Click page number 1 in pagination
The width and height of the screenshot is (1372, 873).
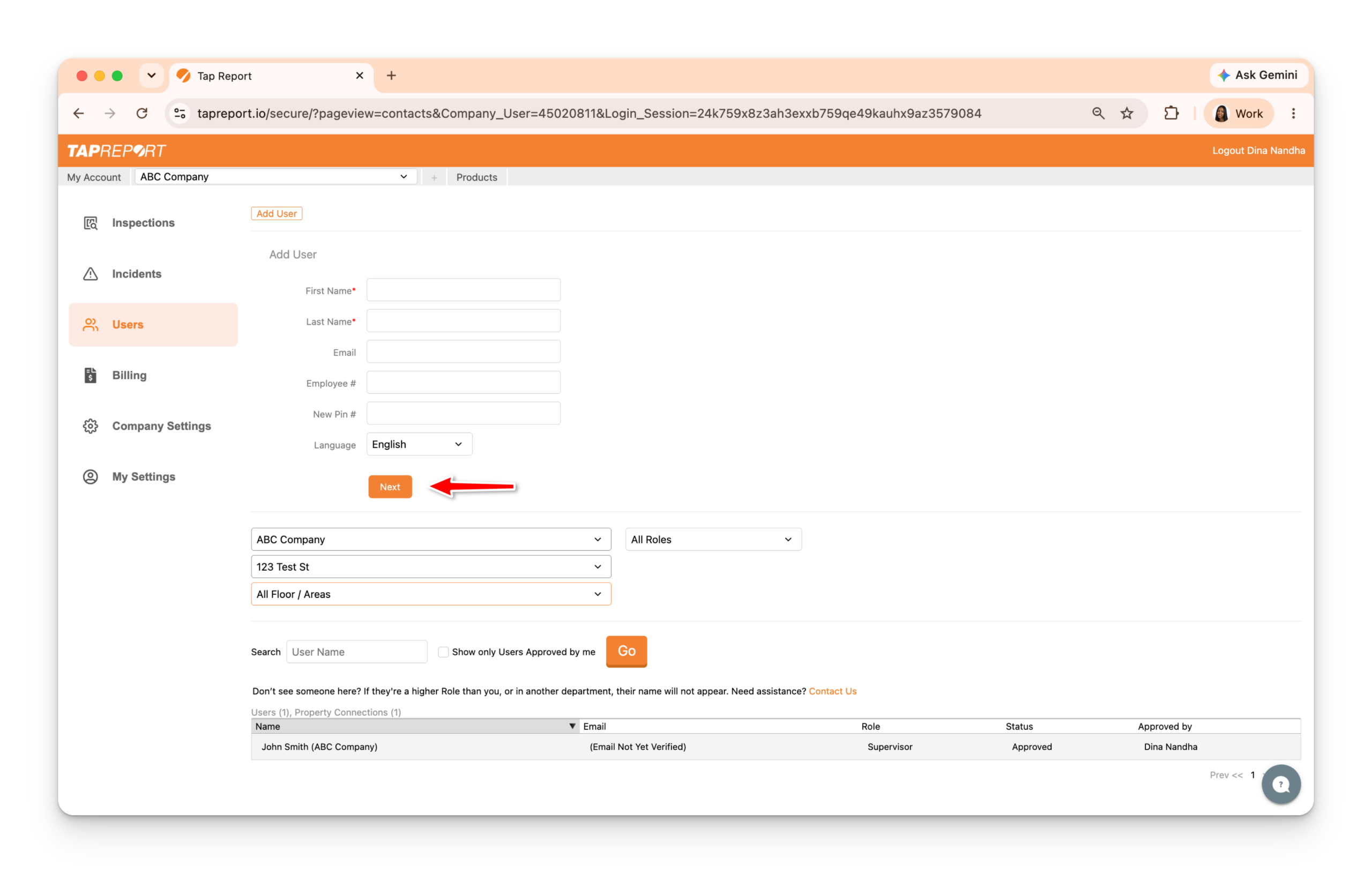coord(1252,775)
